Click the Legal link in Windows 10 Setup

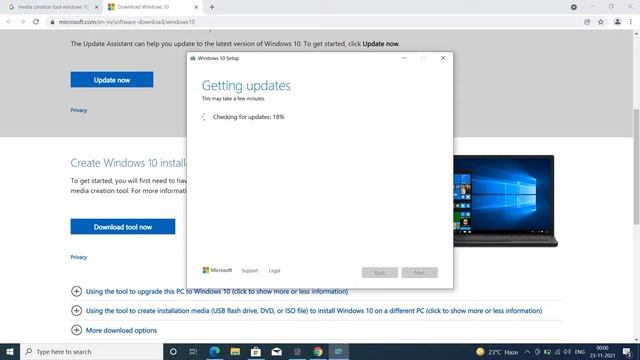tap(274, 271)
